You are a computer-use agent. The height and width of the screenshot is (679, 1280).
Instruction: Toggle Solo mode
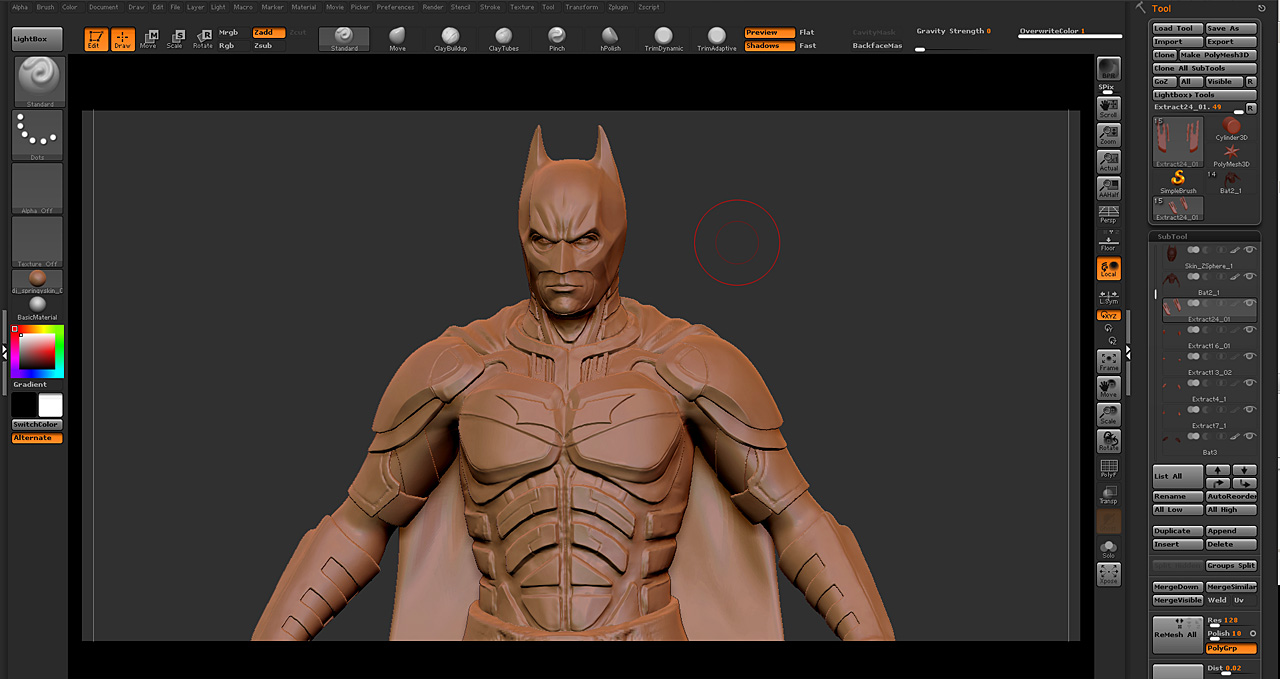(x=1108, y=548)
